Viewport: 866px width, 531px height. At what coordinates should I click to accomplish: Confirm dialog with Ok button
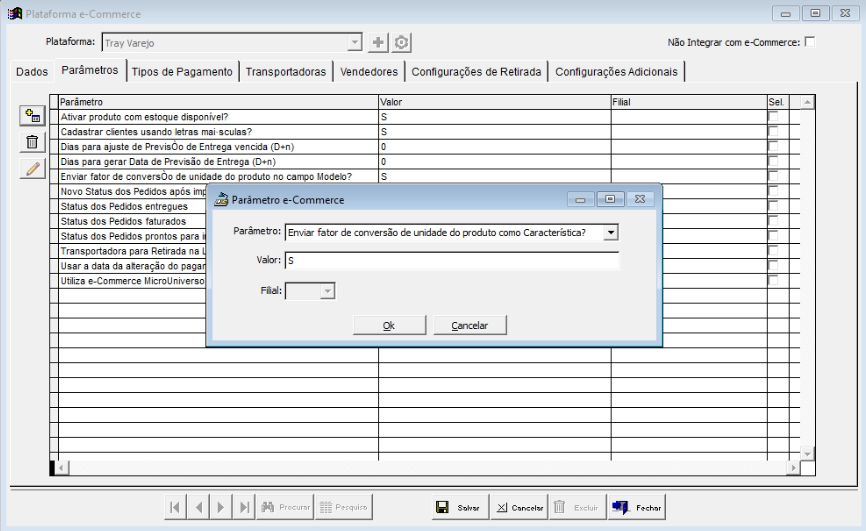click(389, 325)
